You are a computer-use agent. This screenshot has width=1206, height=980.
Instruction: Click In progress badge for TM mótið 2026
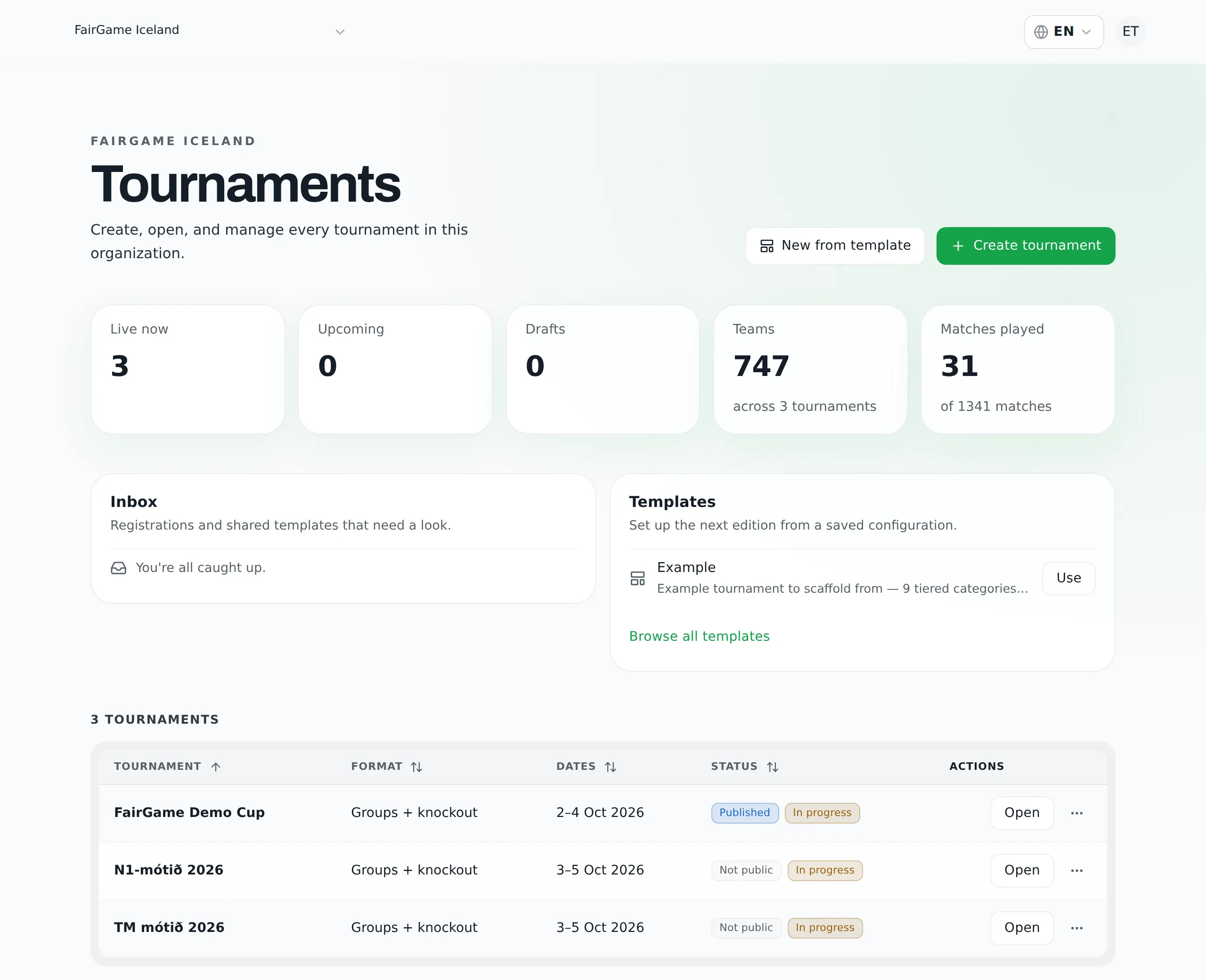coord(824,928)
